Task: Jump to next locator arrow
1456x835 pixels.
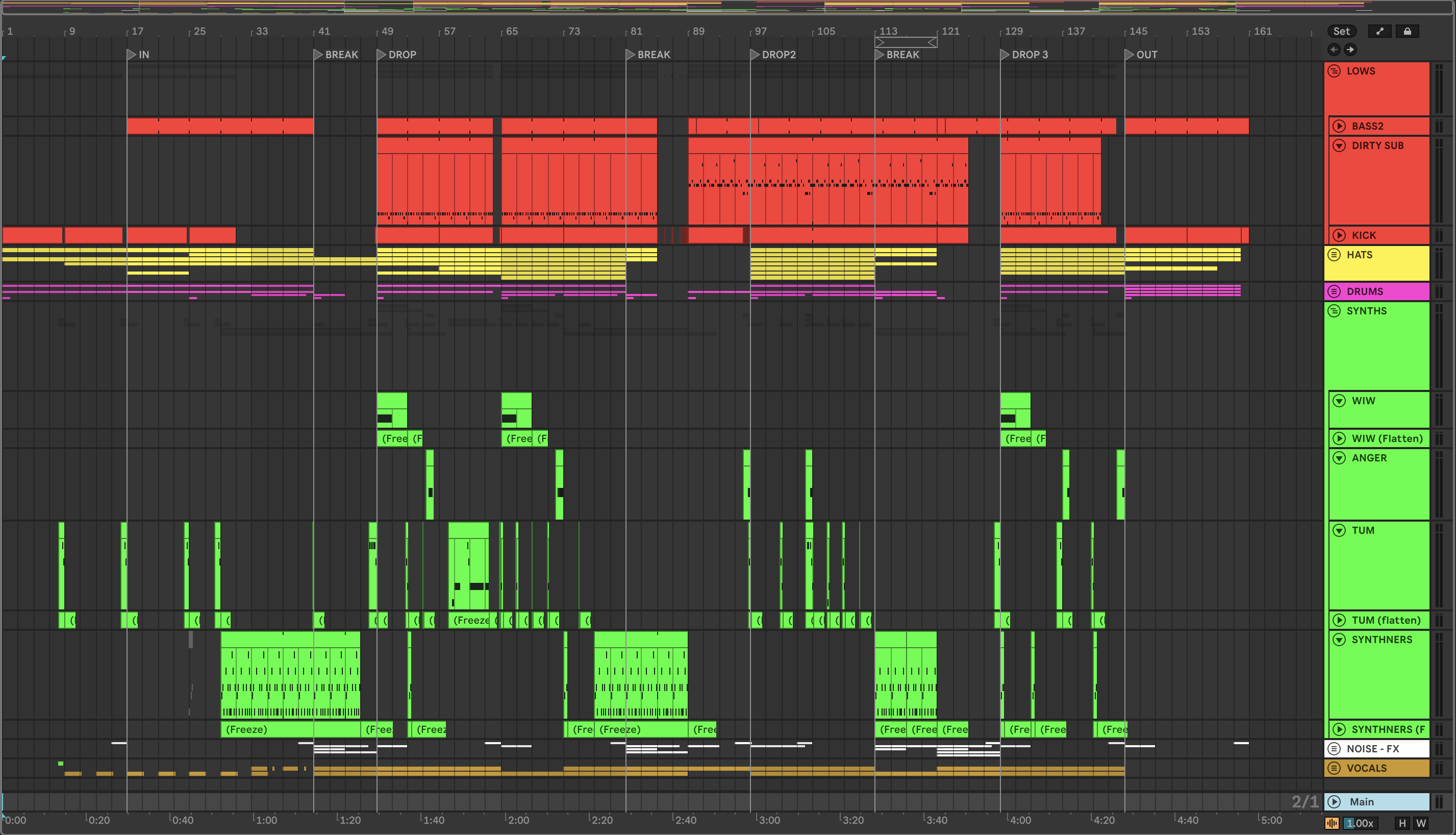Action: pyautogui.click(x=1350, y=50)
